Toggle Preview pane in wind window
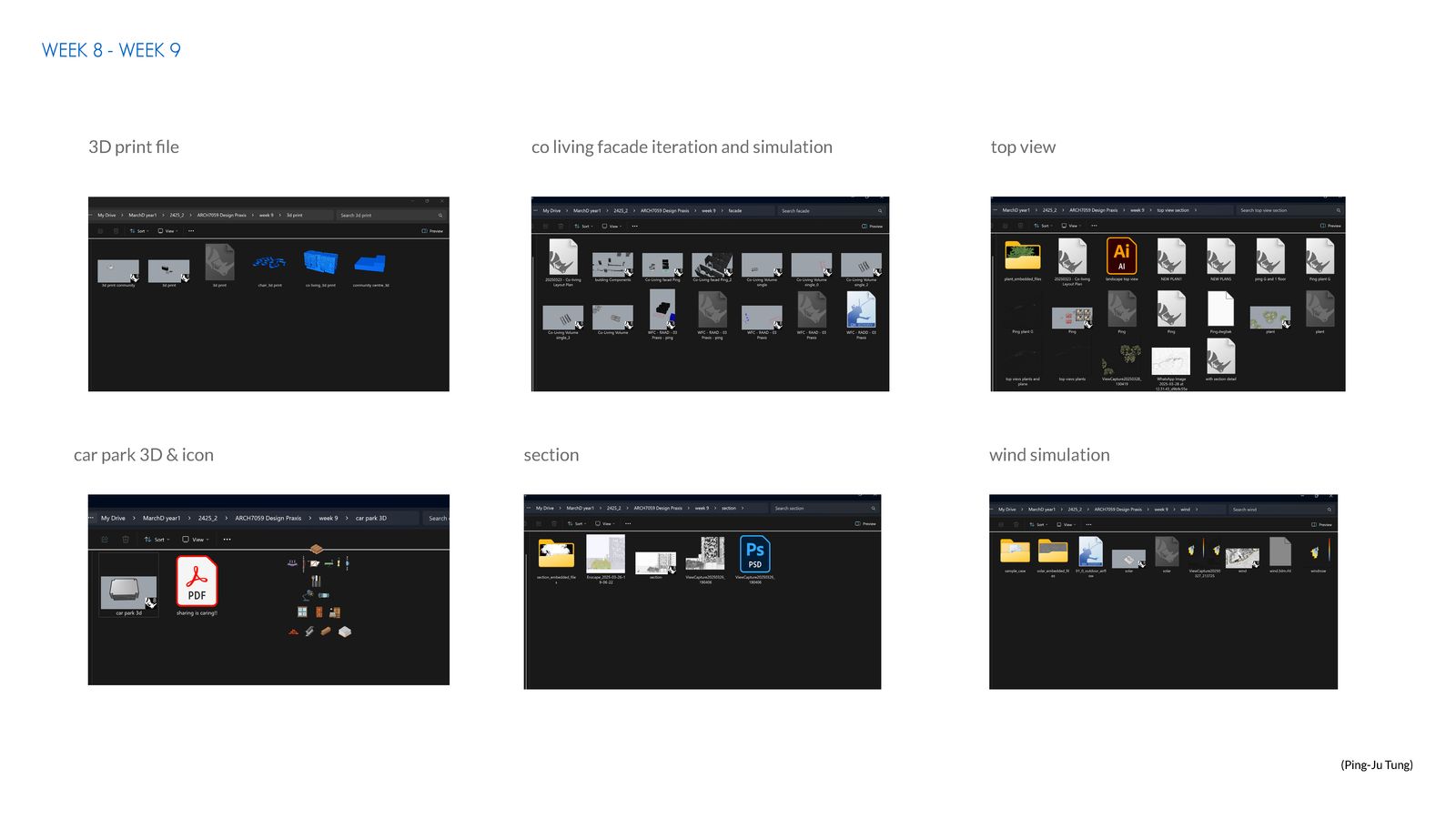The image size is (1456, 819). pyautogui.click(x=1321, y=525)
